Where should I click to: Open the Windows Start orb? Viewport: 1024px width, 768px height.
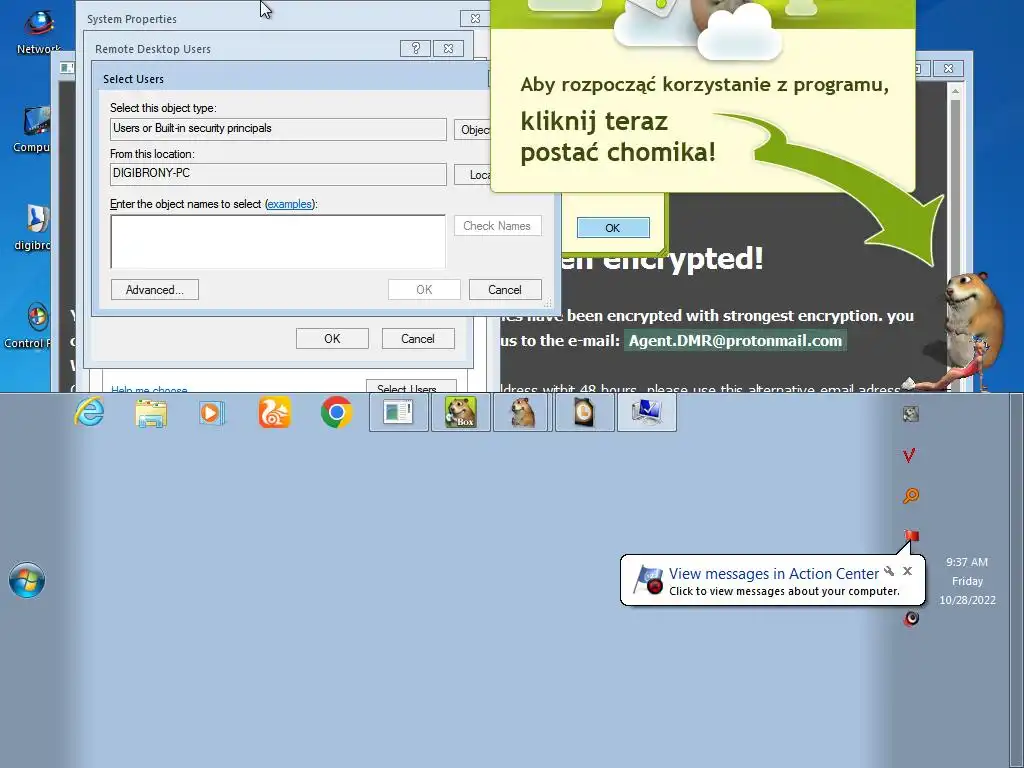(x=27, y=580)
